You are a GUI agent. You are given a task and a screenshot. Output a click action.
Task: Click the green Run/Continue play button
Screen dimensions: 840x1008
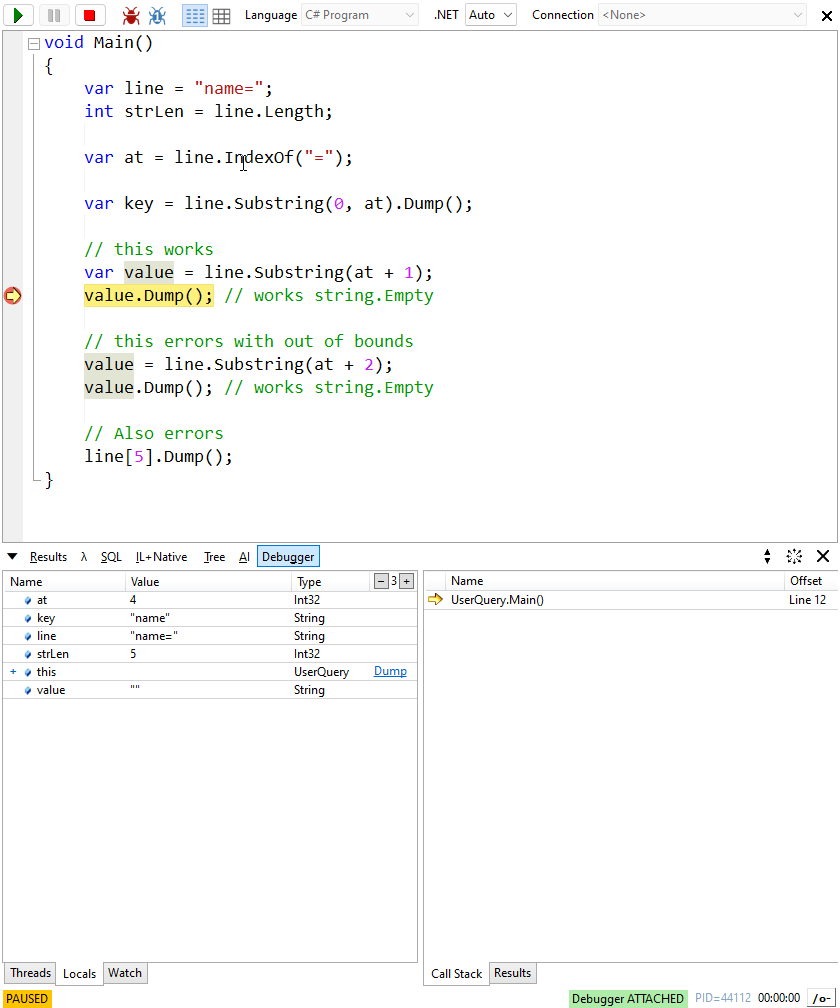tap(18, 15)
